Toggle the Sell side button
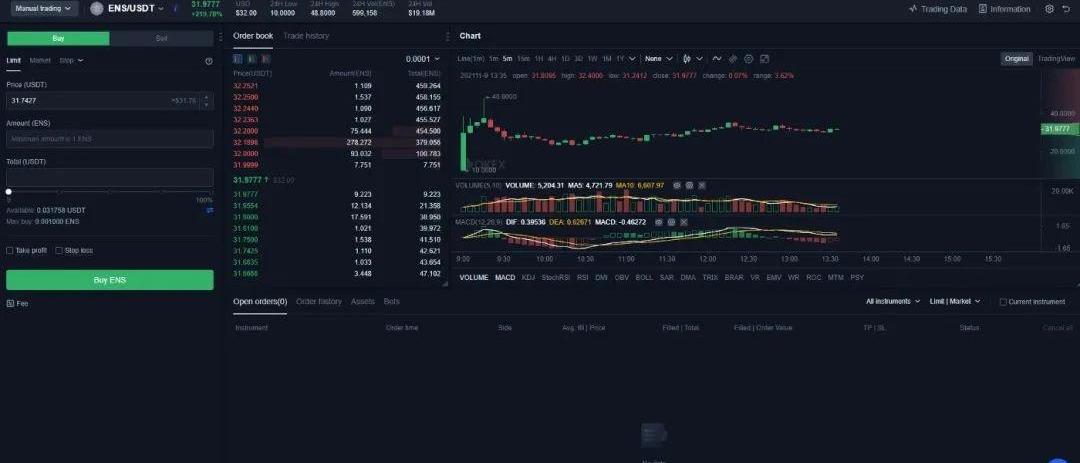 tap(161, 39)
